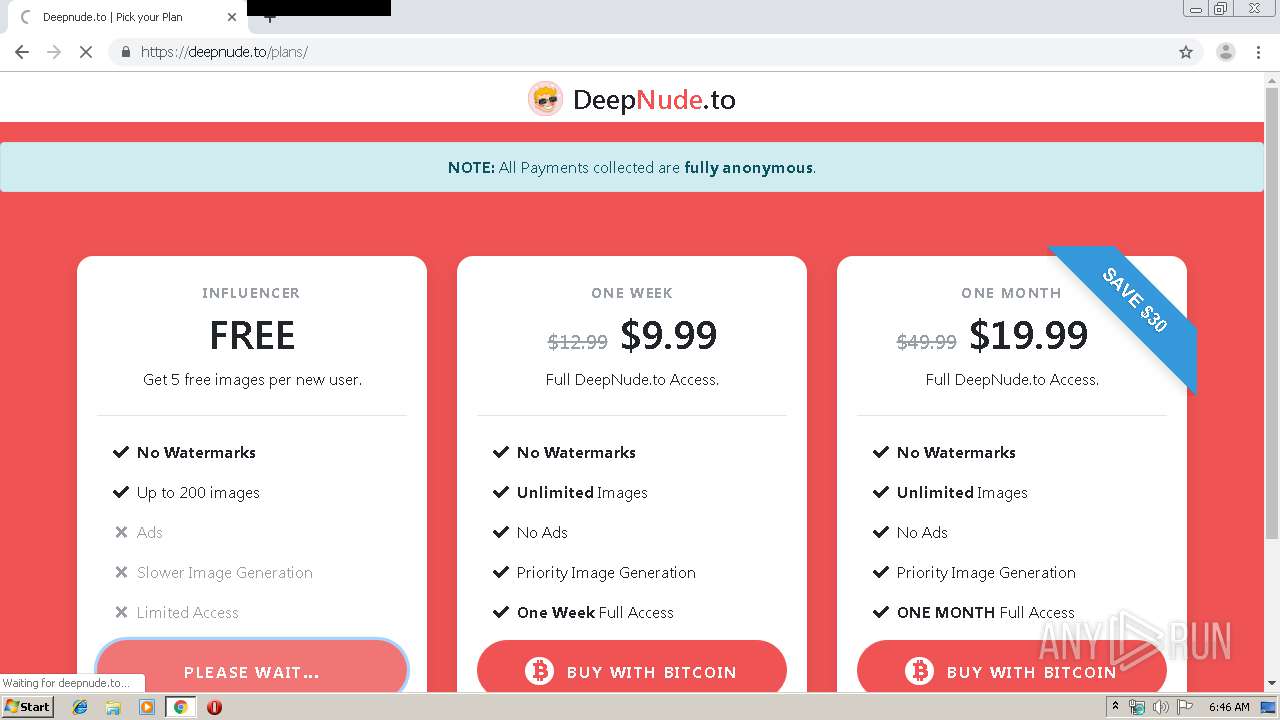Open the Windows Start button

tap(28, 706)
